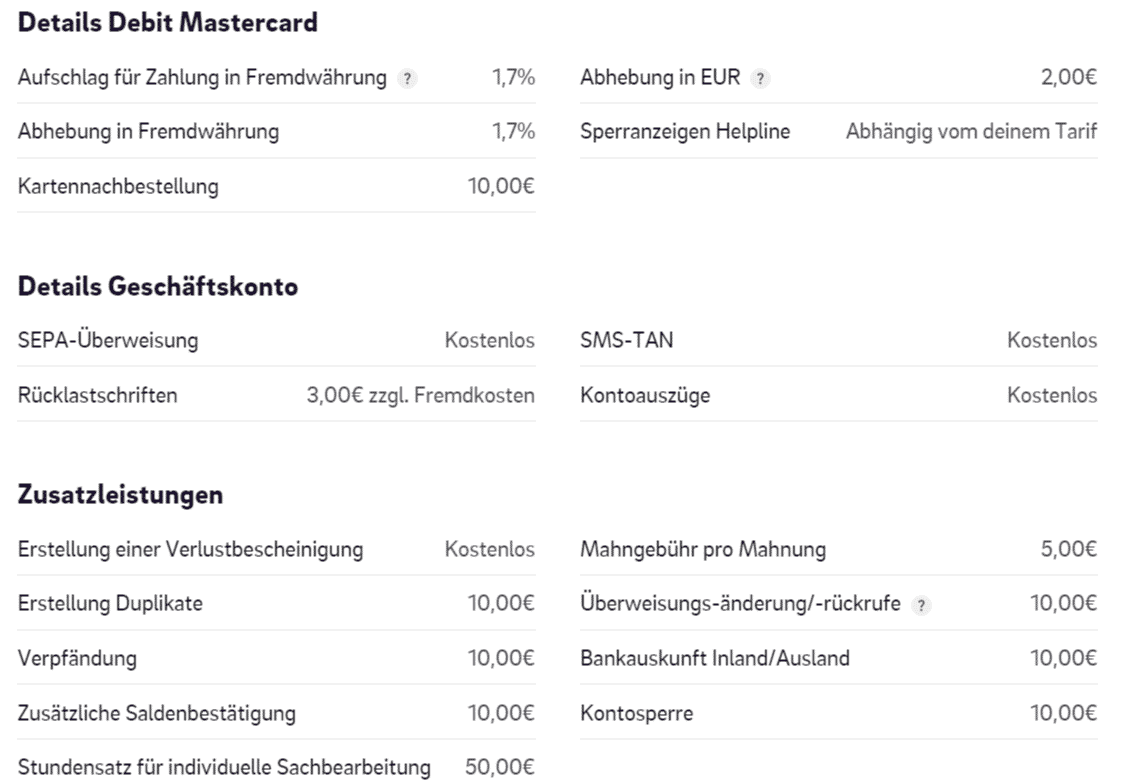Viewport: 1137px width, 784px height.
Task: Select the Details Debit Mastercard heading
Action: click(x=168, y=24)
